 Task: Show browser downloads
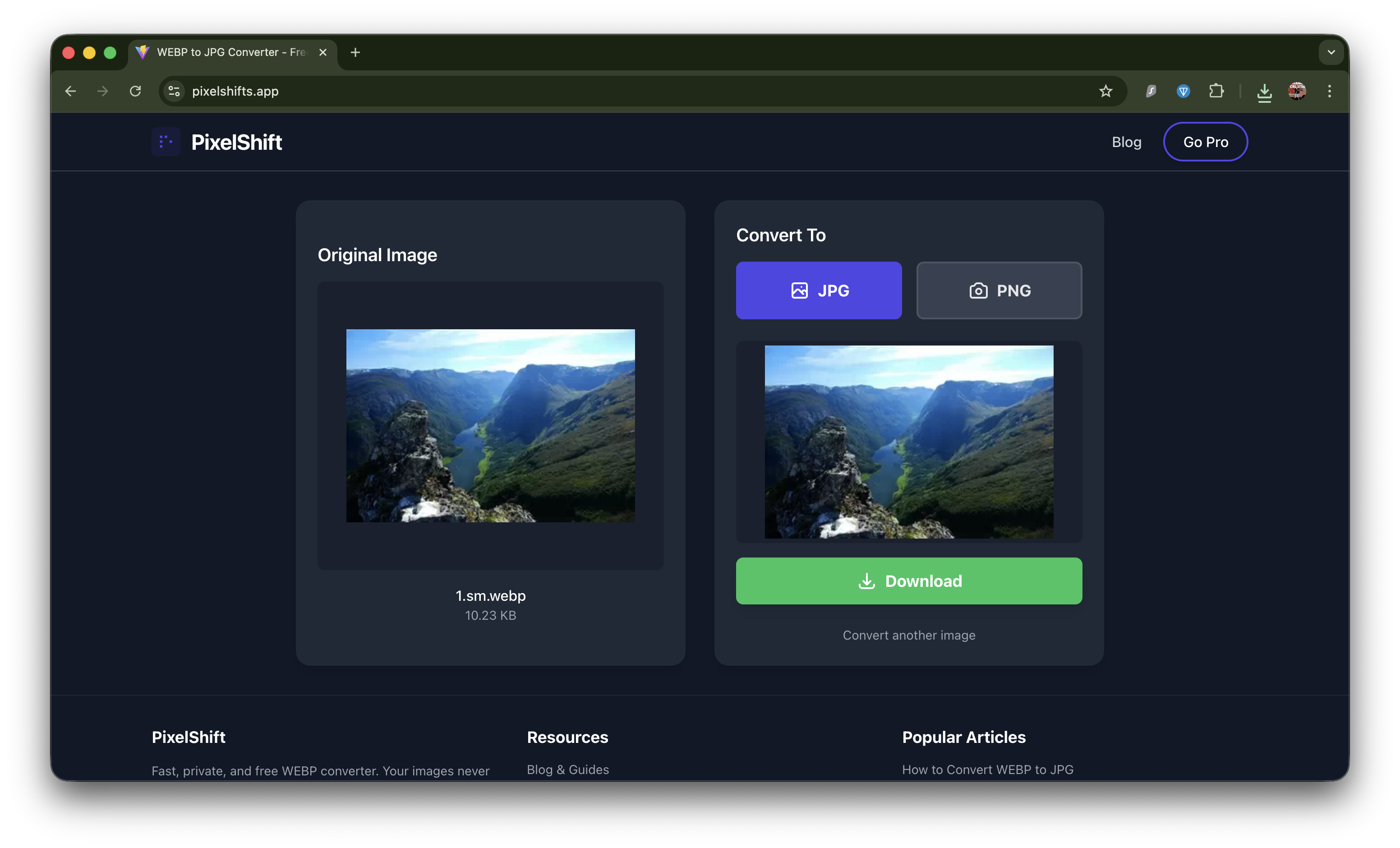[x=1264, y=92]
